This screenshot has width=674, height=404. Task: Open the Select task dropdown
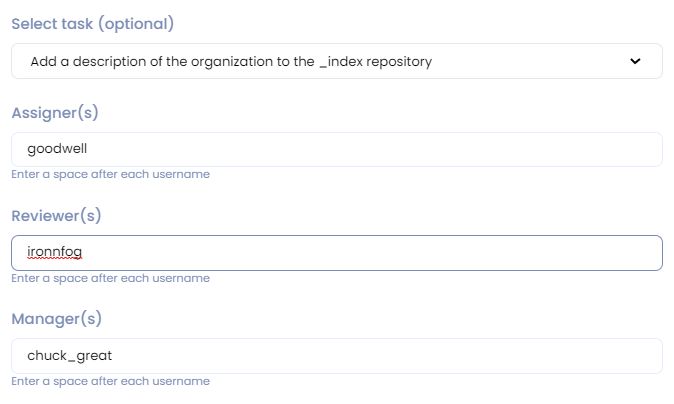(x=336, y=61)
